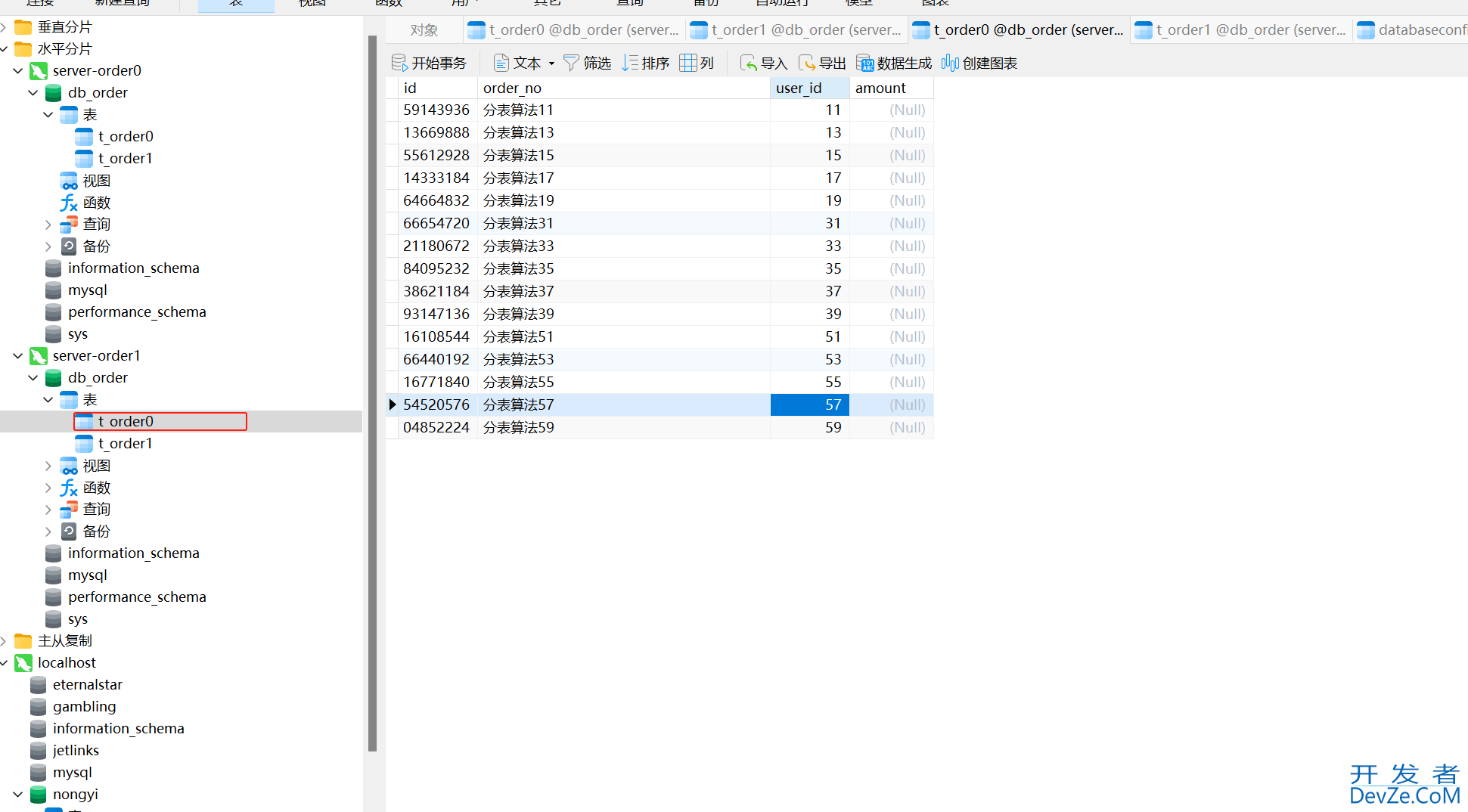Click the Columns (列) button

697,63
